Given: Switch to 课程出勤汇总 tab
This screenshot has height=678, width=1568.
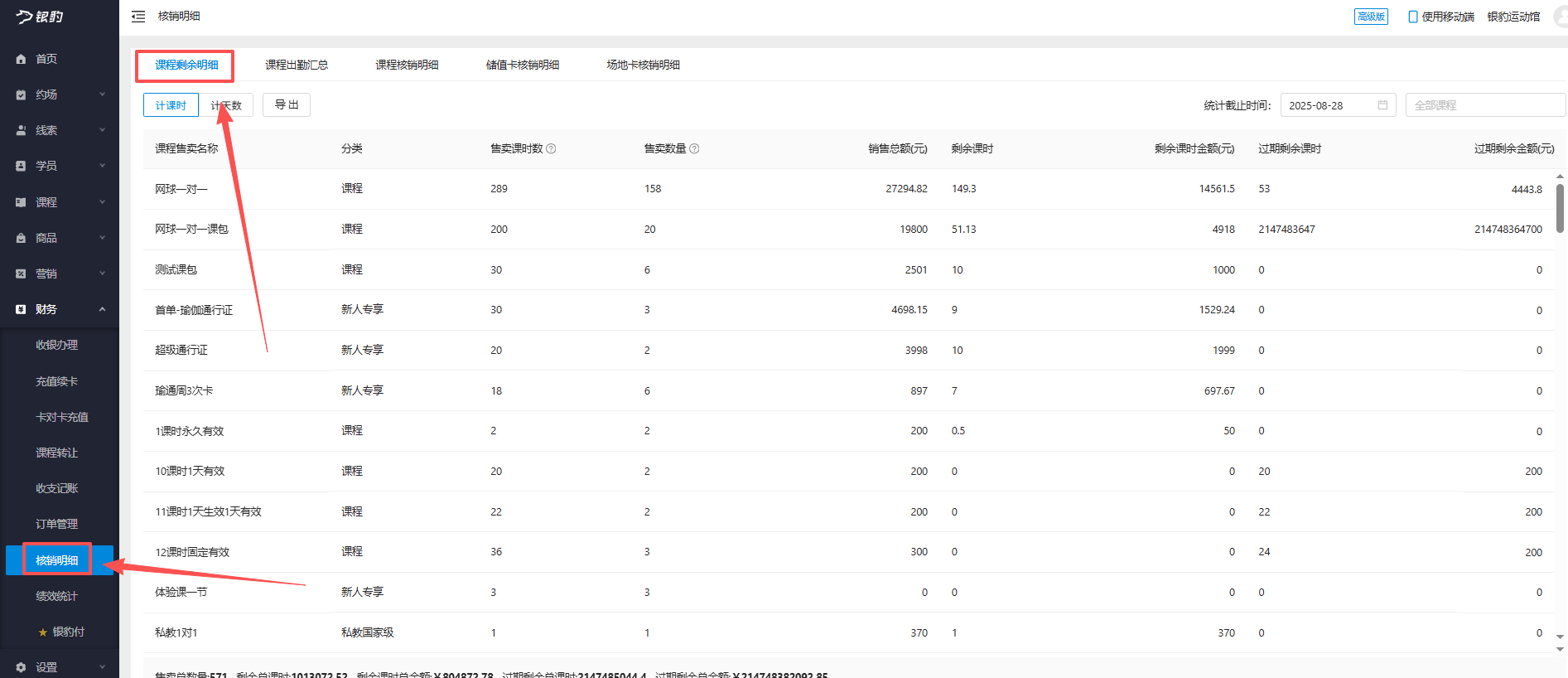Looking at the screenshot, I should pyautogui.click(x=297, y=65).
